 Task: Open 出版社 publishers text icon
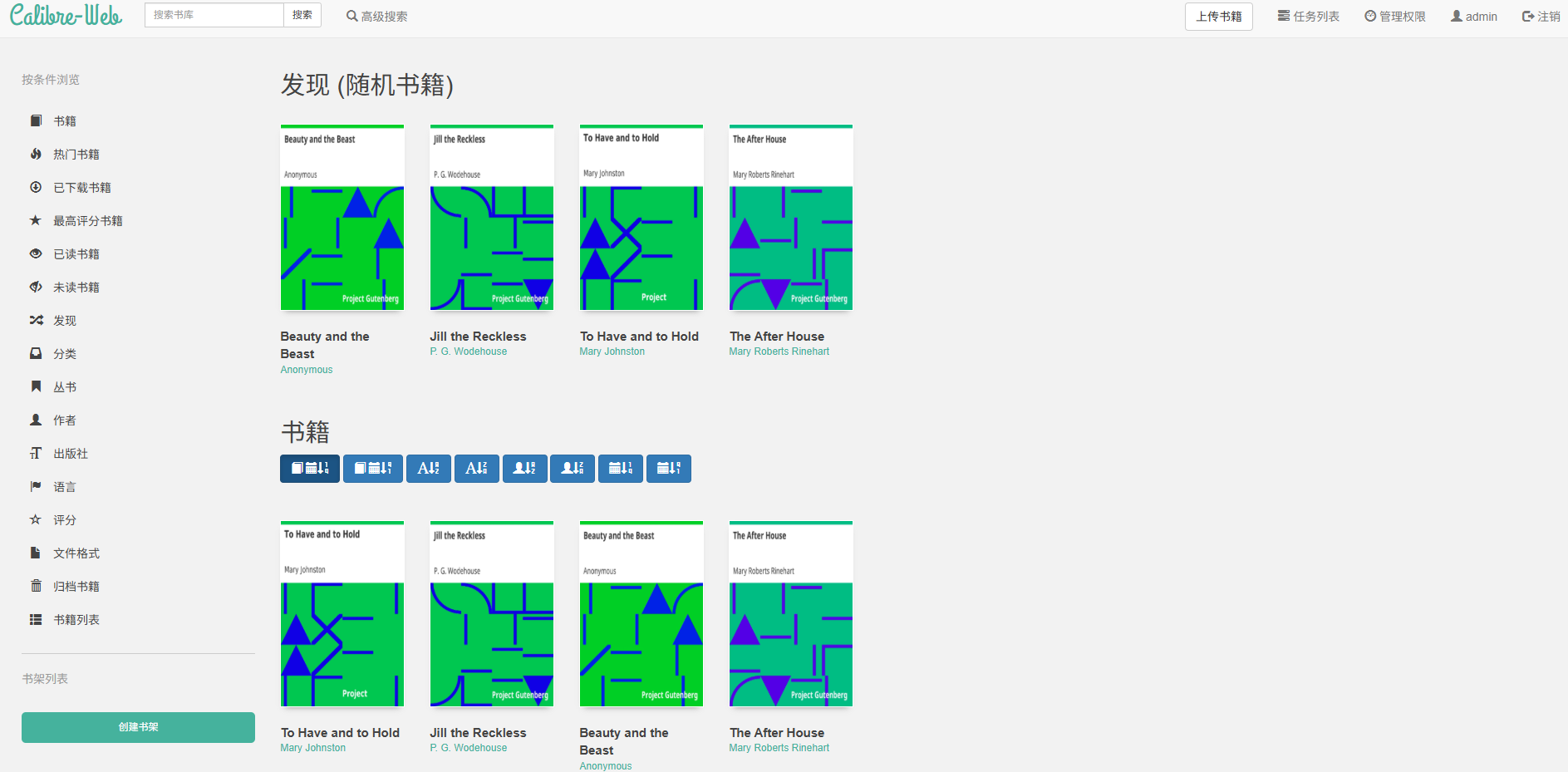[36, 453]
